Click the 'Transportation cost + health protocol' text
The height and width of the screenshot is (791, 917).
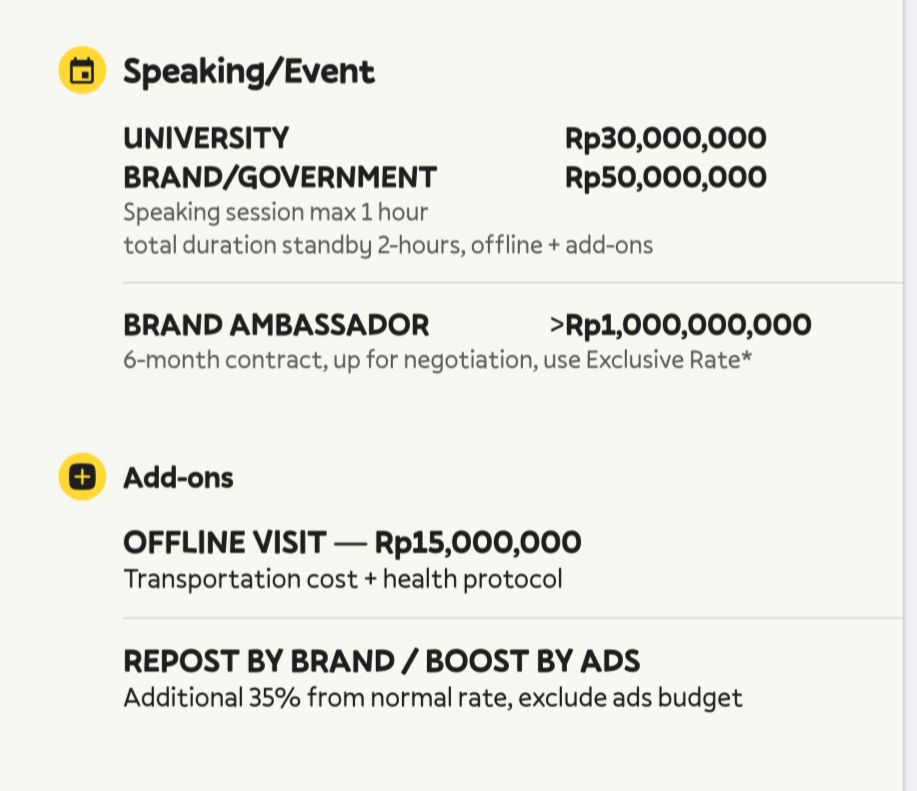point(342,578)
